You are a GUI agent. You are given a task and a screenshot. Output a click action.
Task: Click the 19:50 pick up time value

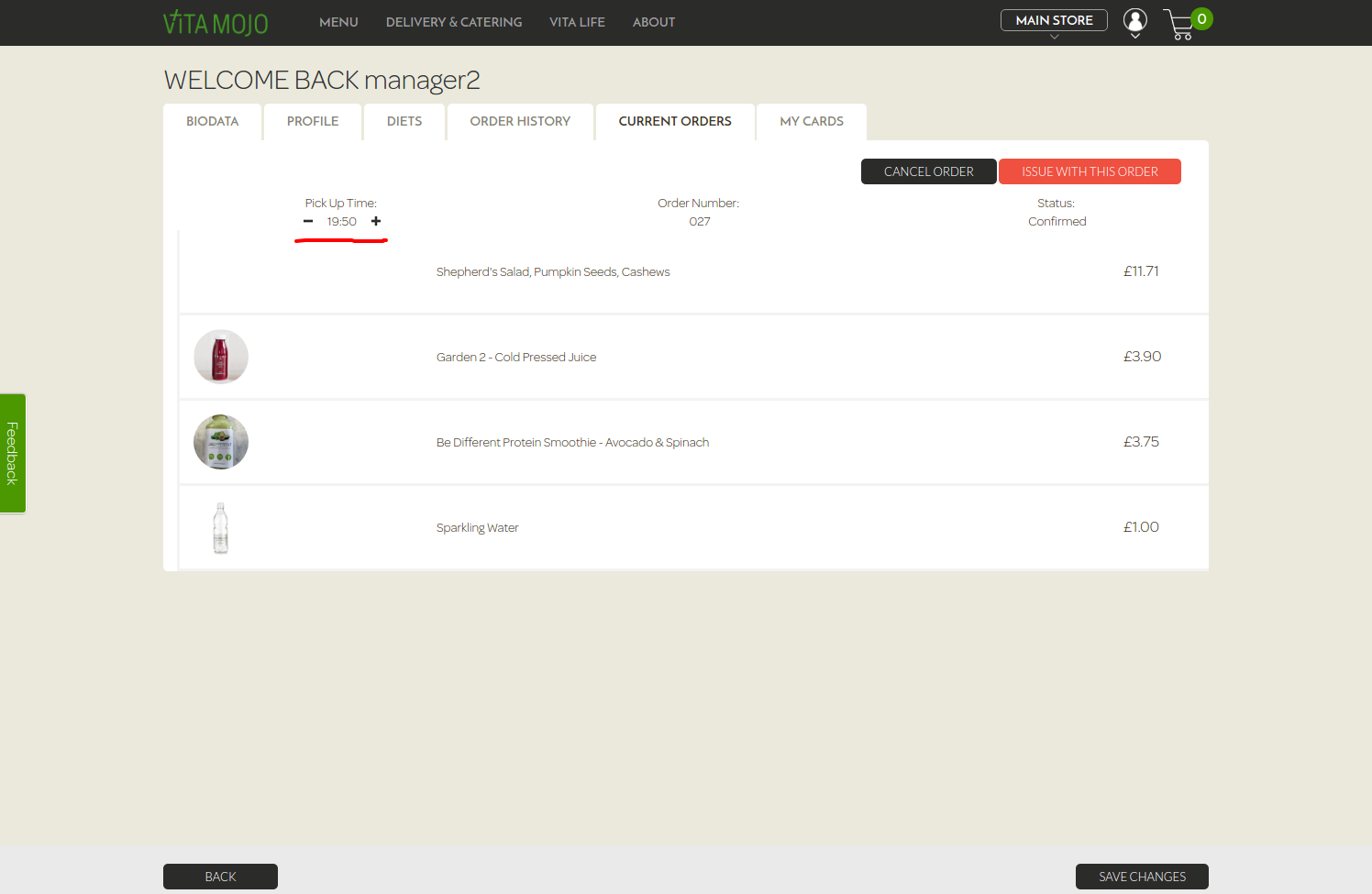click(x=342, y=222)
